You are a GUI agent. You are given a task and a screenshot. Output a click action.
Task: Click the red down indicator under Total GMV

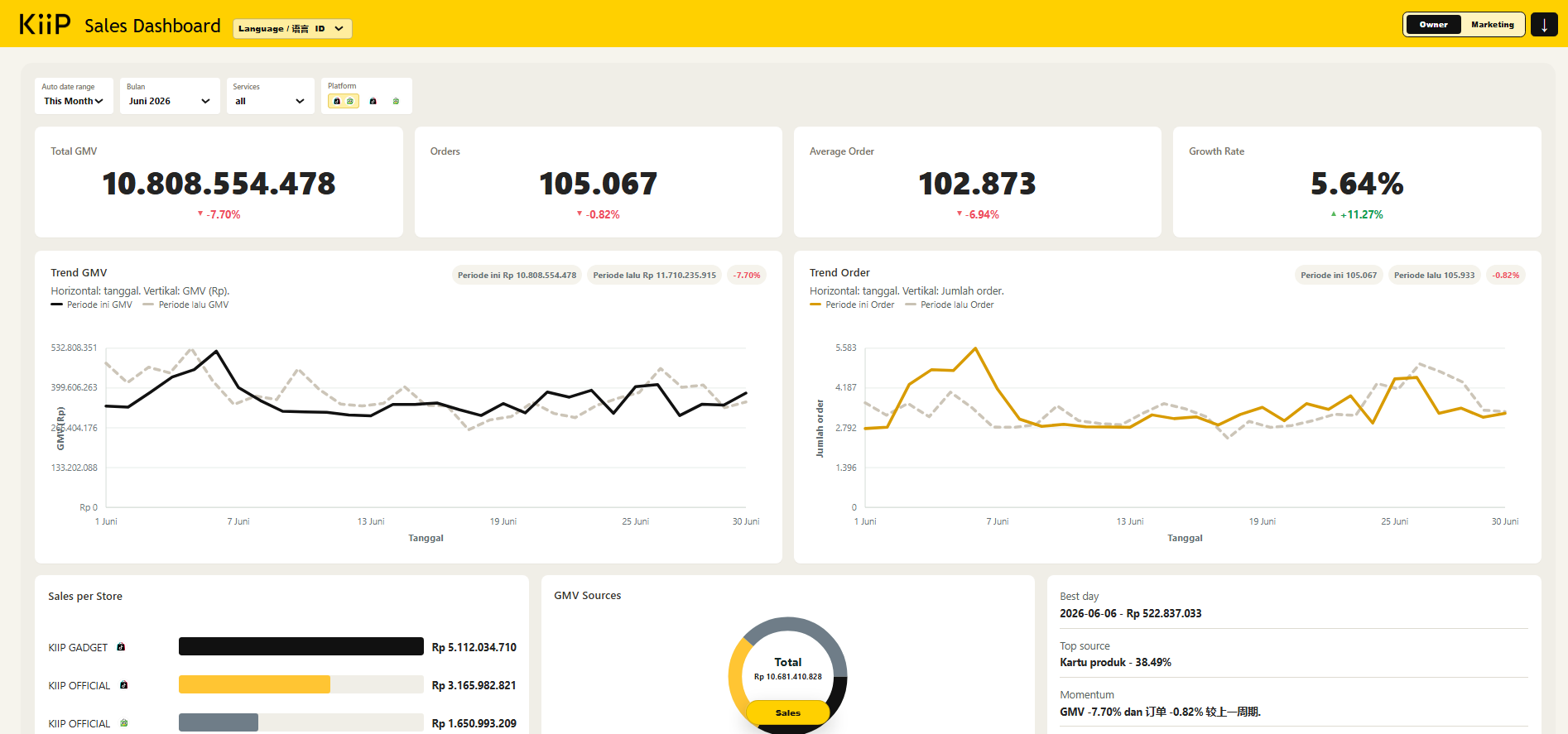click(x=200, y=213)
